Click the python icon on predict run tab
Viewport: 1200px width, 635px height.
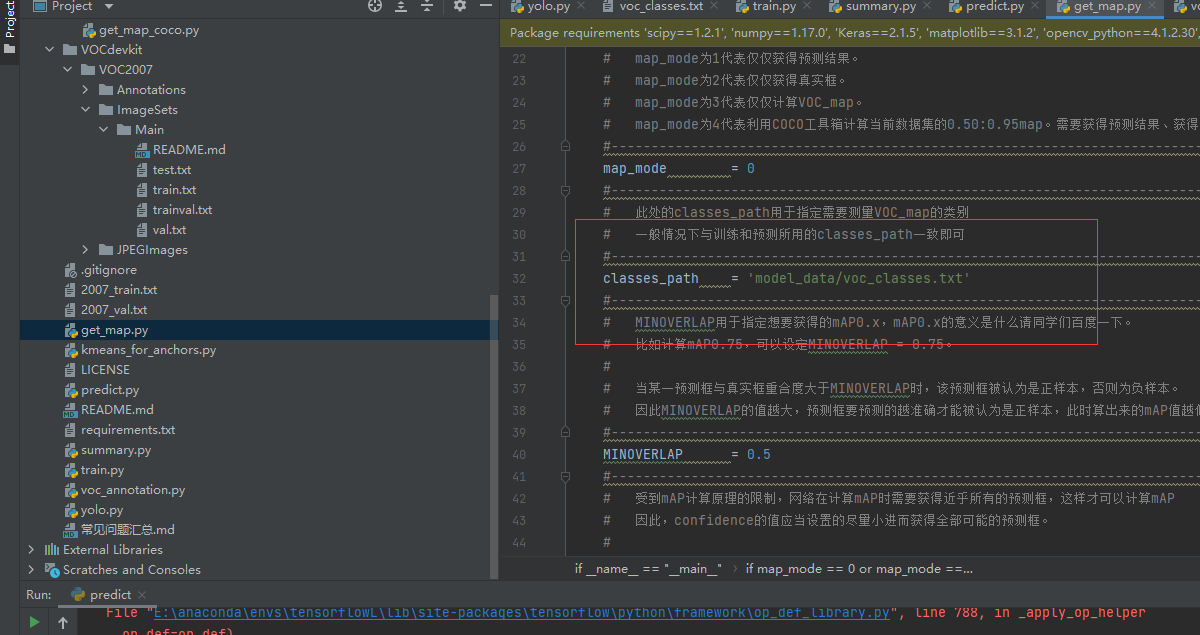click(78, 594)
